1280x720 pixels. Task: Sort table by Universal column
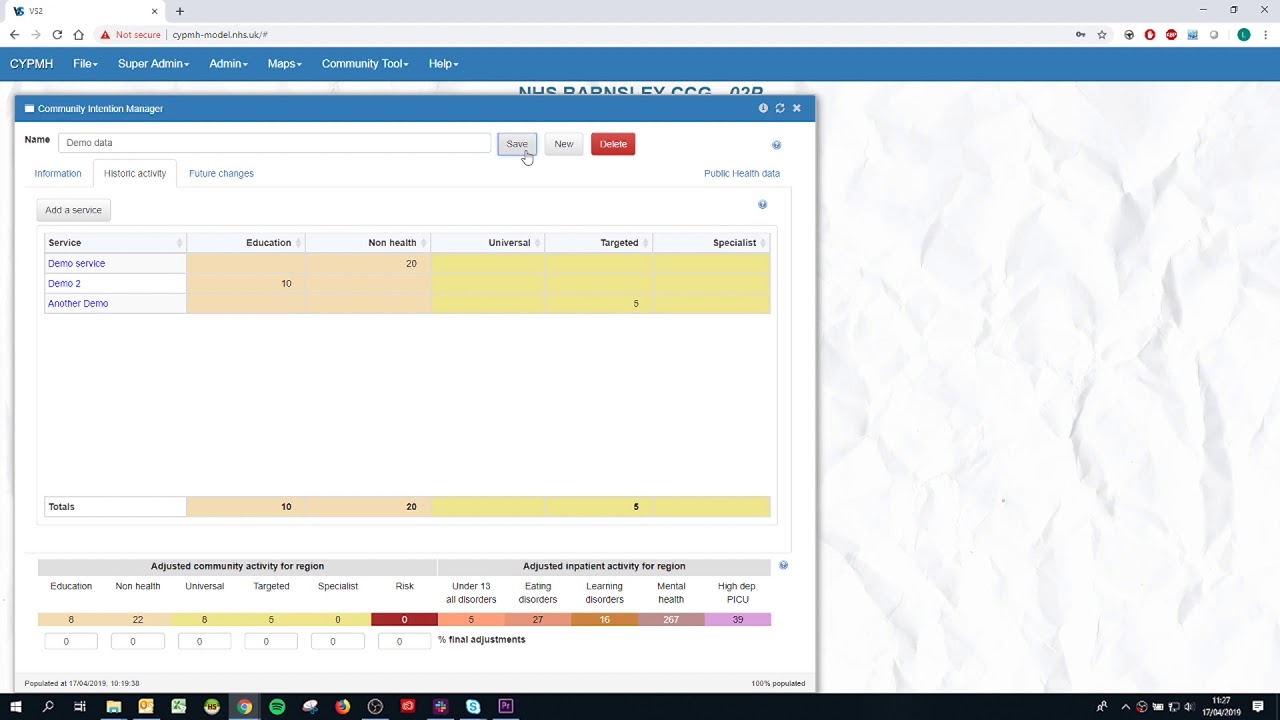(487, 243)
